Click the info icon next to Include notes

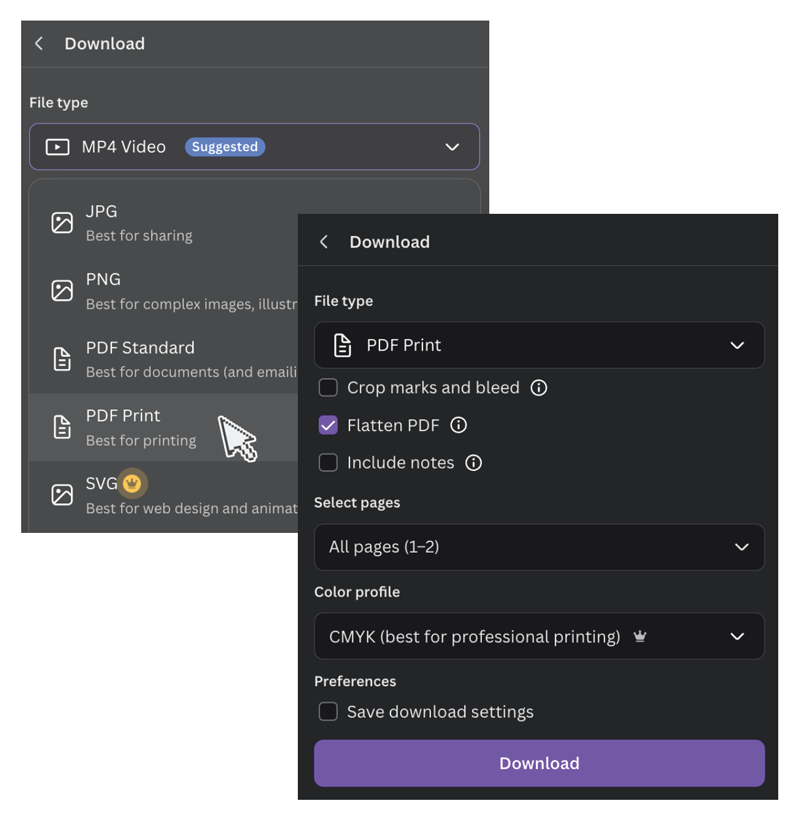[x=474, y=463]
